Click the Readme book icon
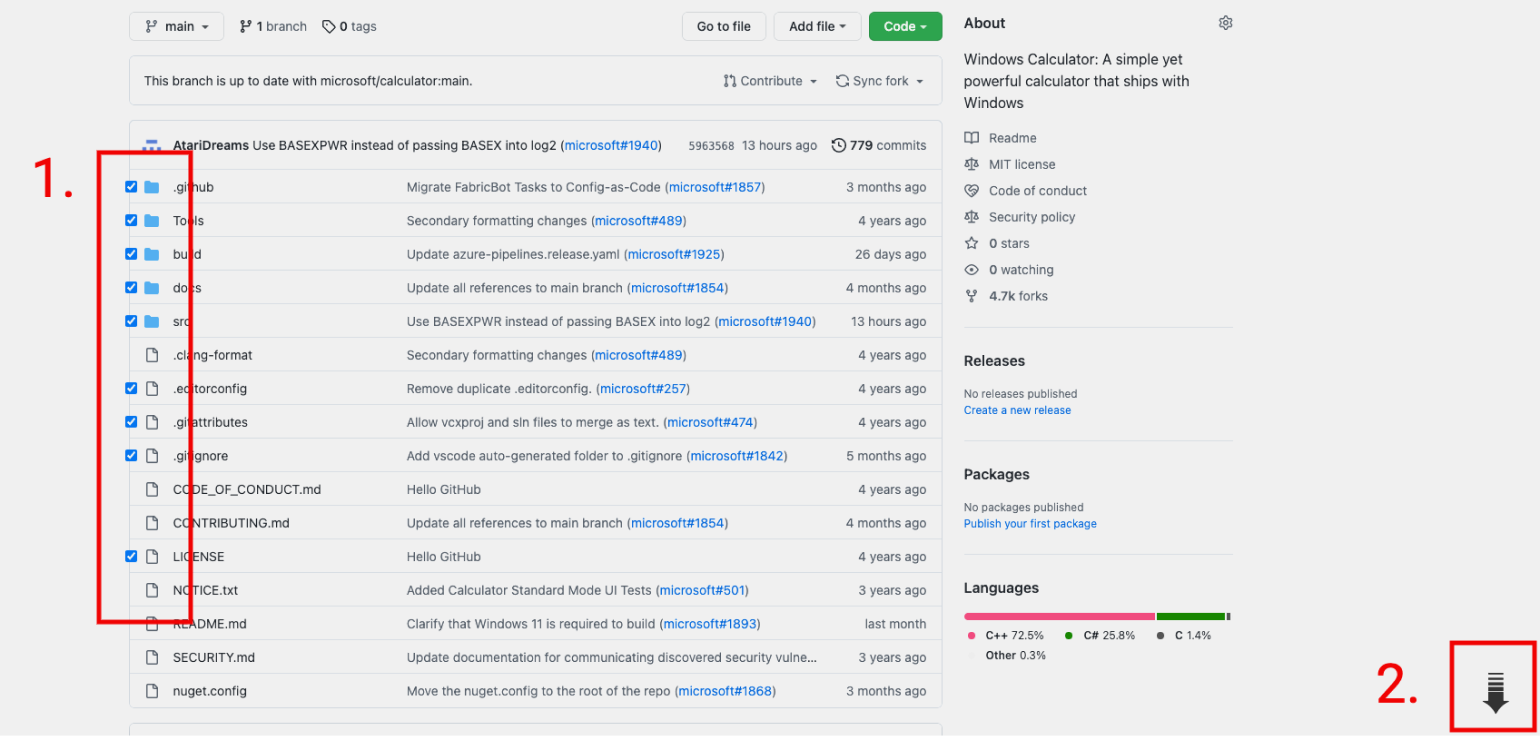 tap(971, 138)
